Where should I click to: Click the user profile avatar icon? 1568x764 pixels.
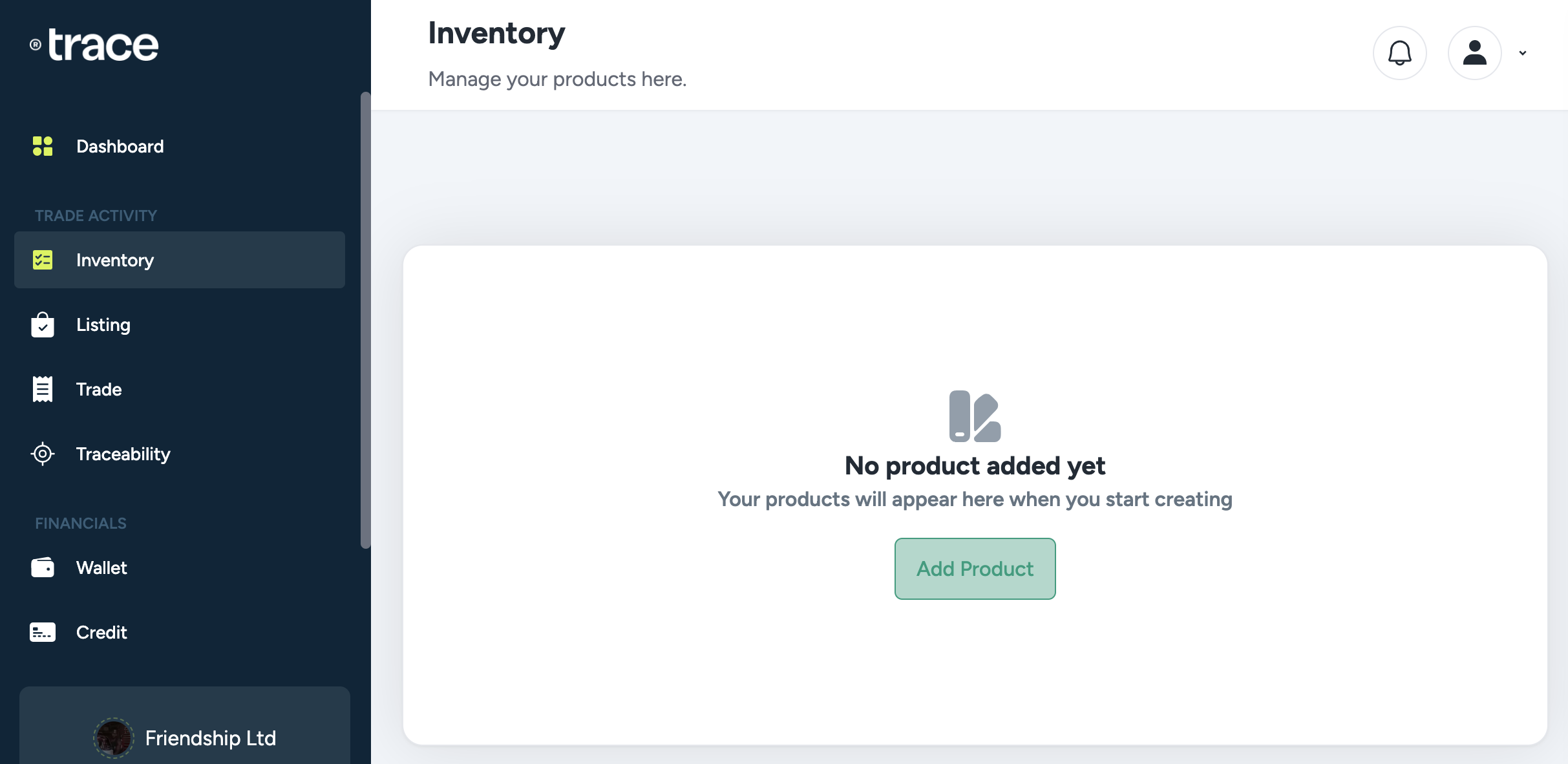tap(1474, 53)
